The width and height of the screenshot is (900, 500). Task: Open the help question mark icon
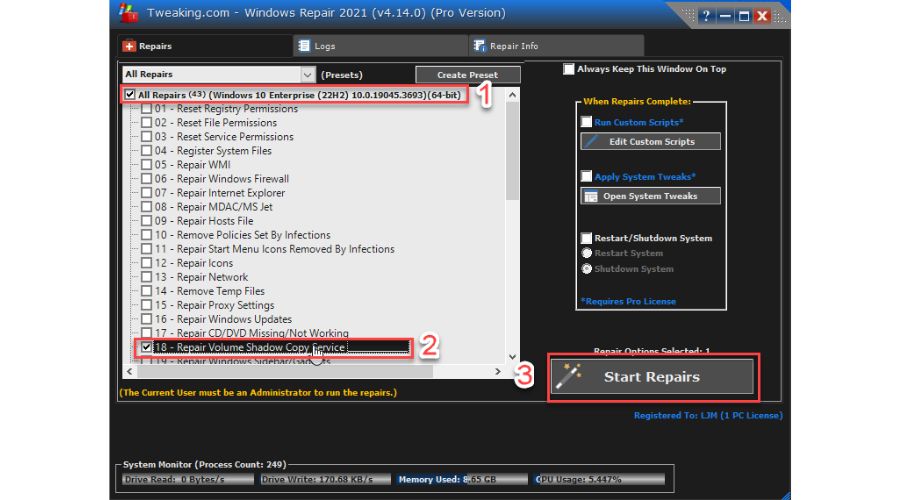(706, 16)
